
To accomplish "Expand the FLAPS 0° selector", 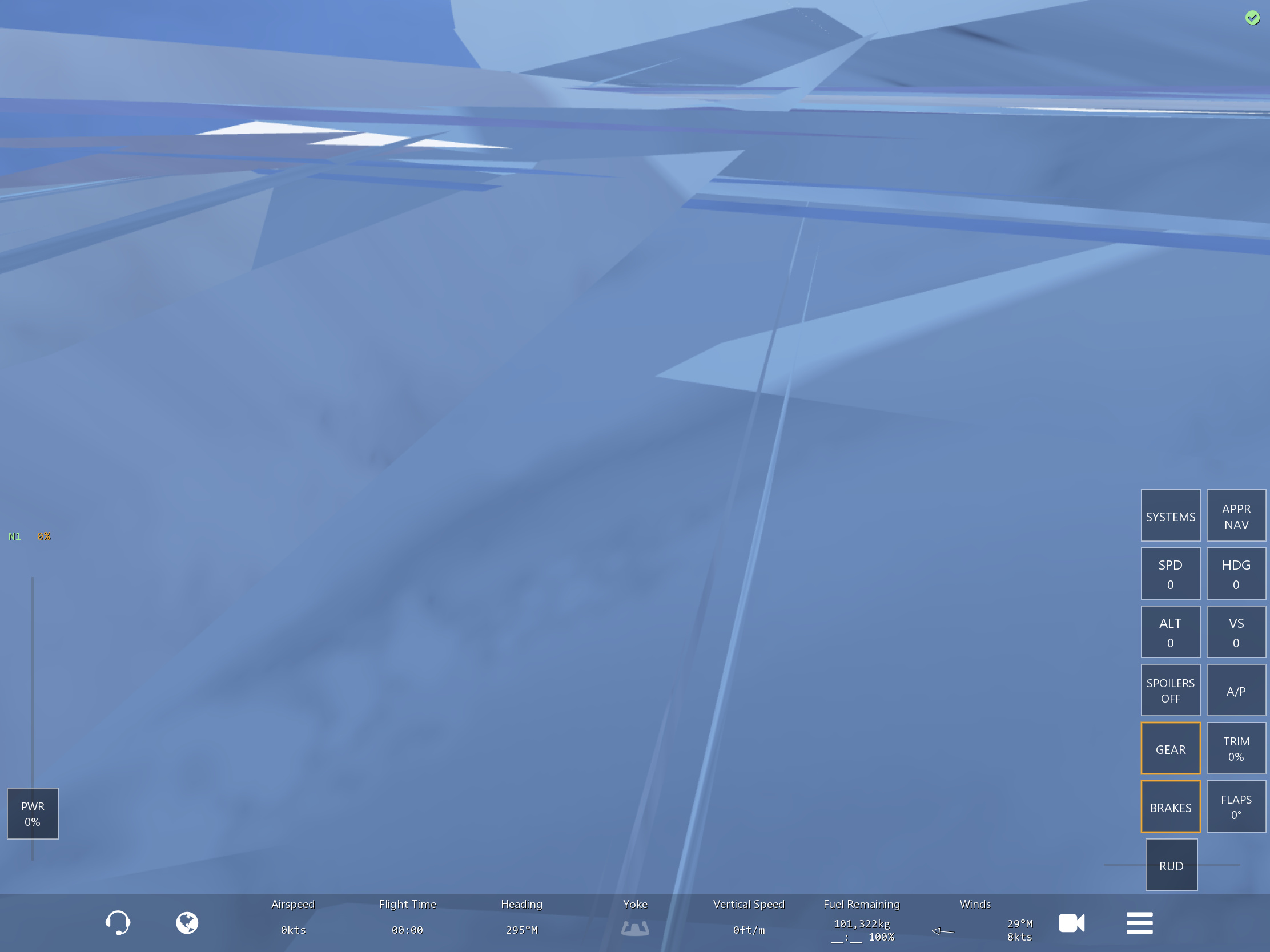I will coord(1236,807).
